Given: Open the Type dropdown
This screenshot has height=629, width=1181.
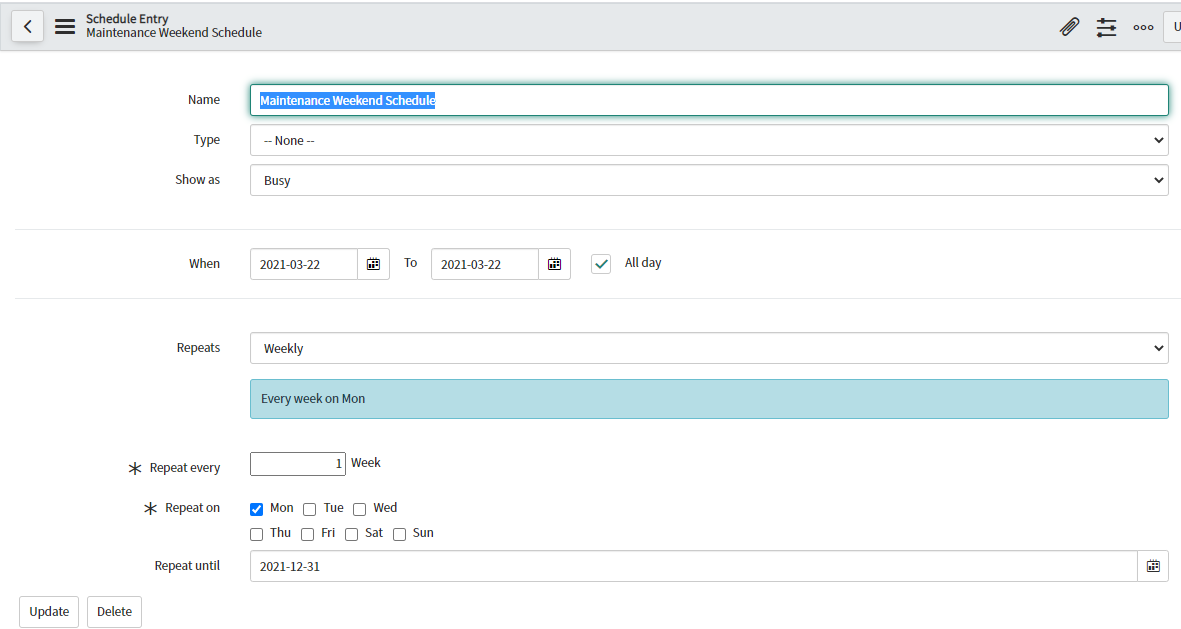Looking at the screenshot, I should click(709, 140).
